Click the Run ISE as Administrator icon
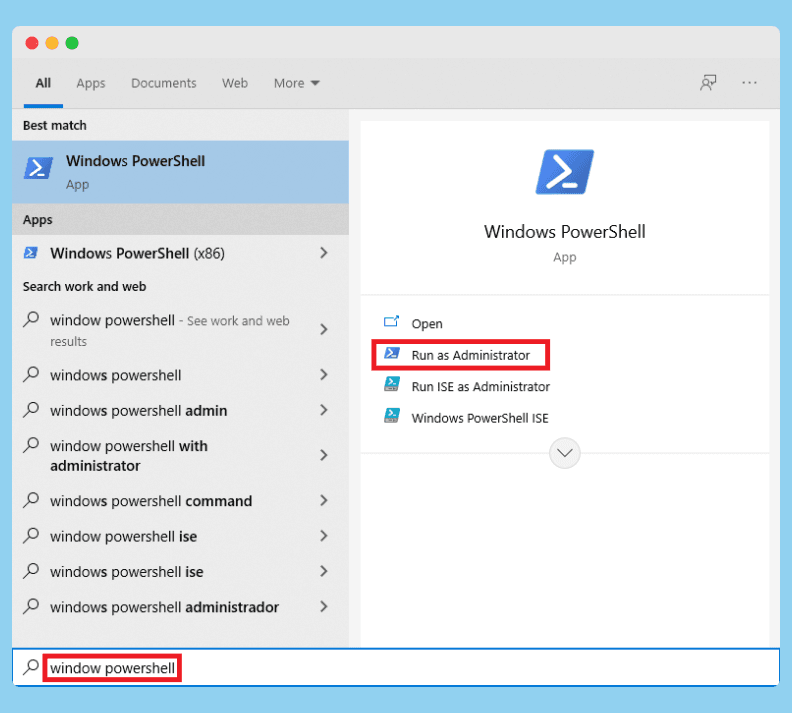The image size is (792, 713). (x=392, y=386)
